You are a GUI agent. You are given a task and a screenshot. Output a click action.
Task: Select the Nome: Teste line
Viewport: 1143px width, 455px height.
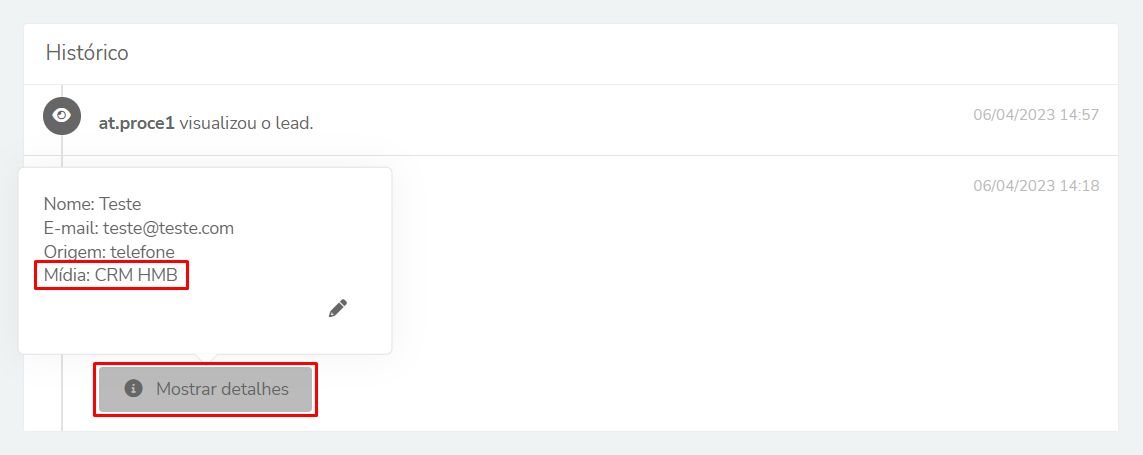[93, 203]
